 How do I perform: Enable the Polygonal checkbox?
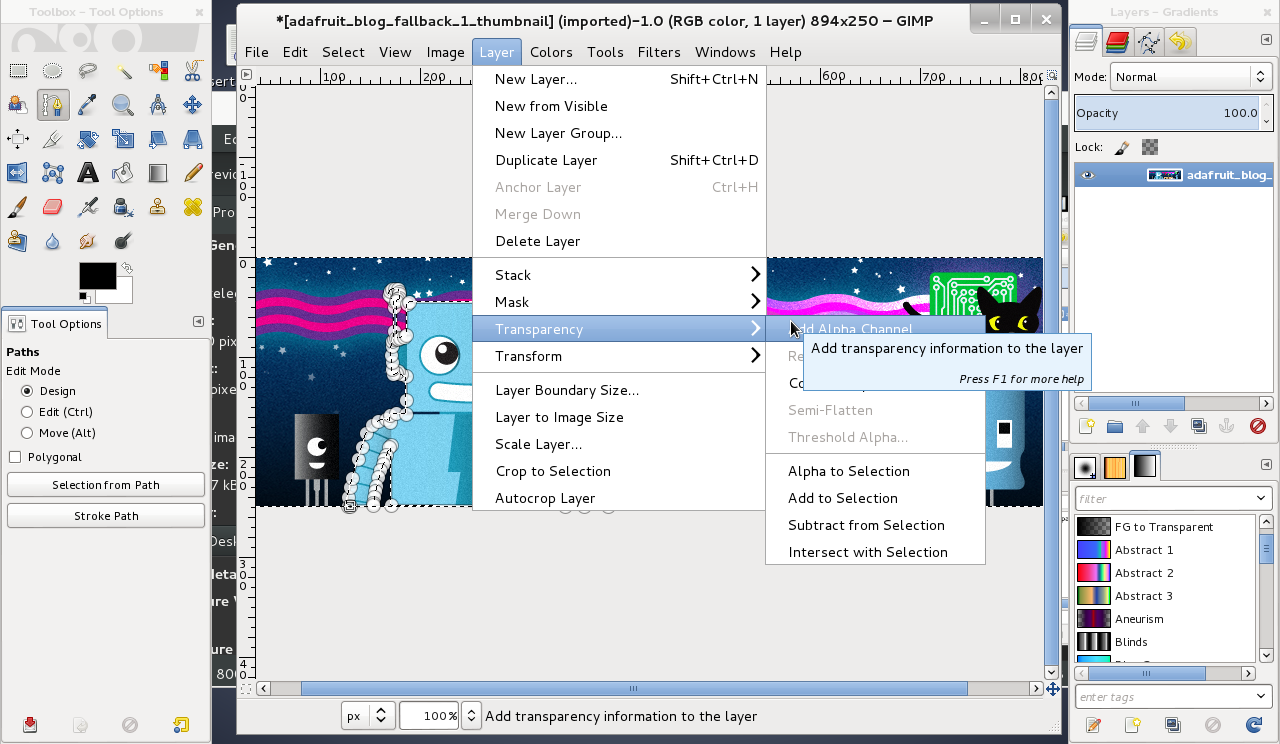pyautogui.click(x=15, y=457)
